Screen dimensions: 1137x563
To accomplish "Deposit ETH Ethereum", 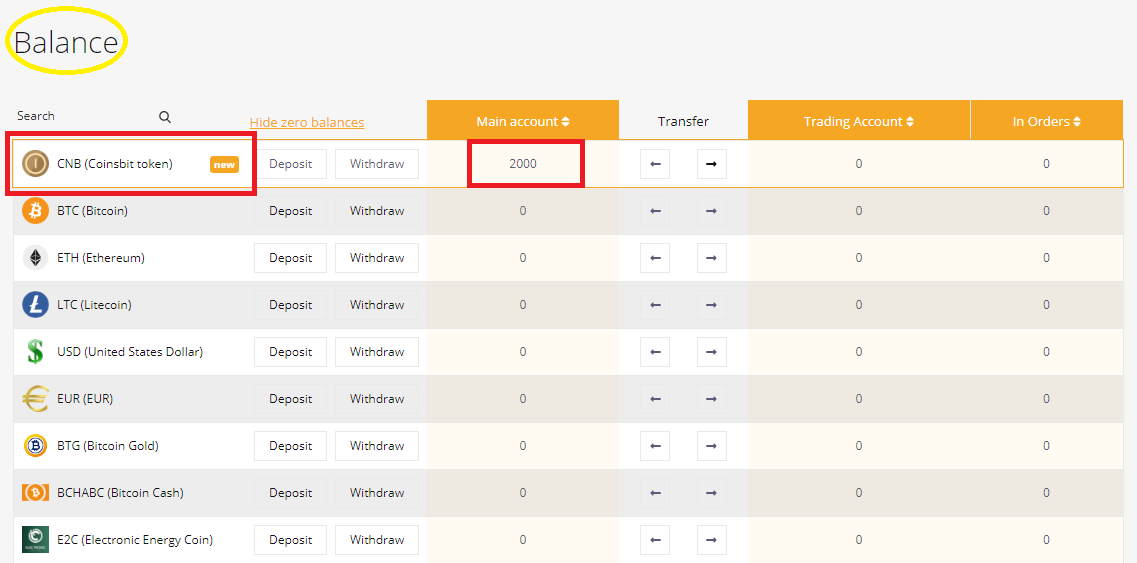I will pyautogui.click(x=290, y=258).
